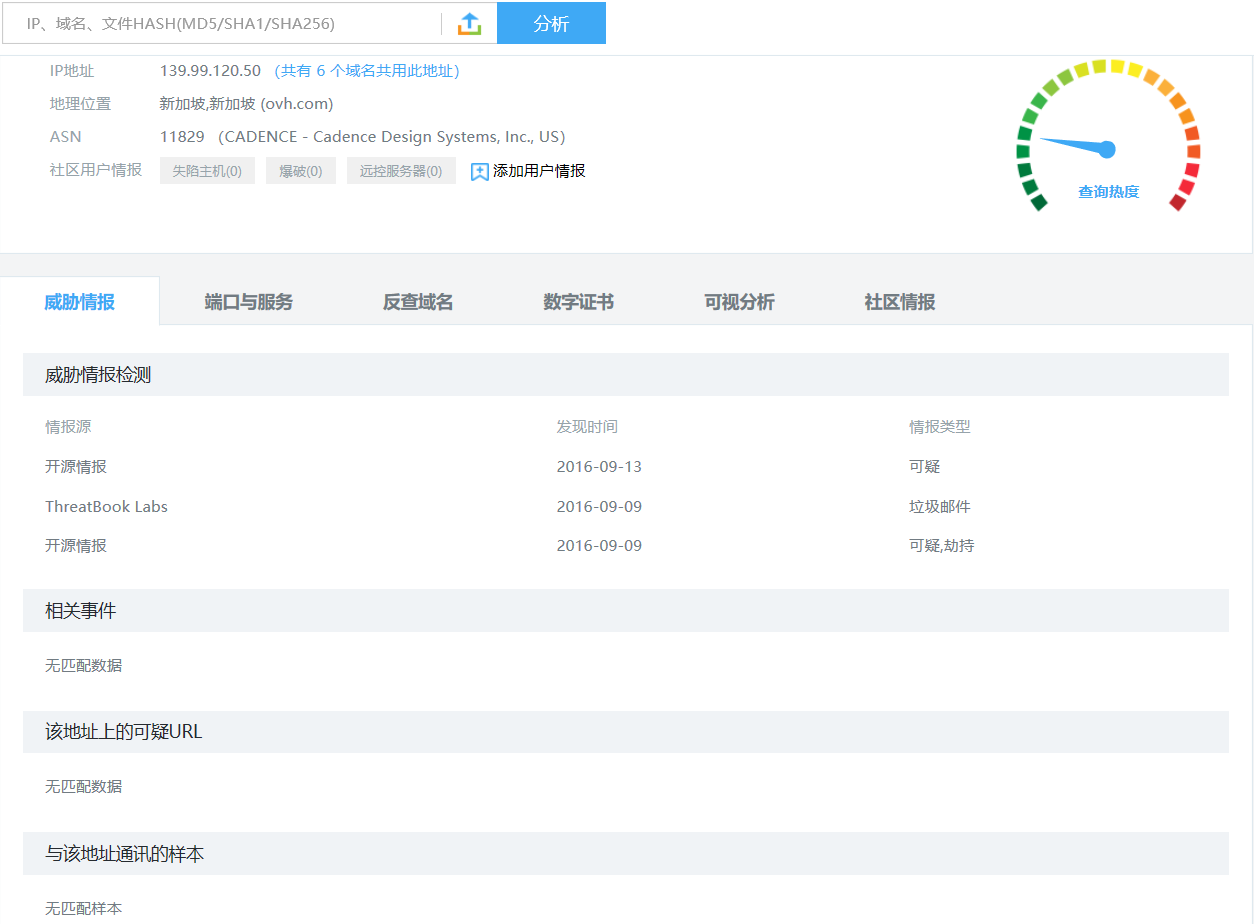Click the add user intelligence bookmark icon

[479, 171]
